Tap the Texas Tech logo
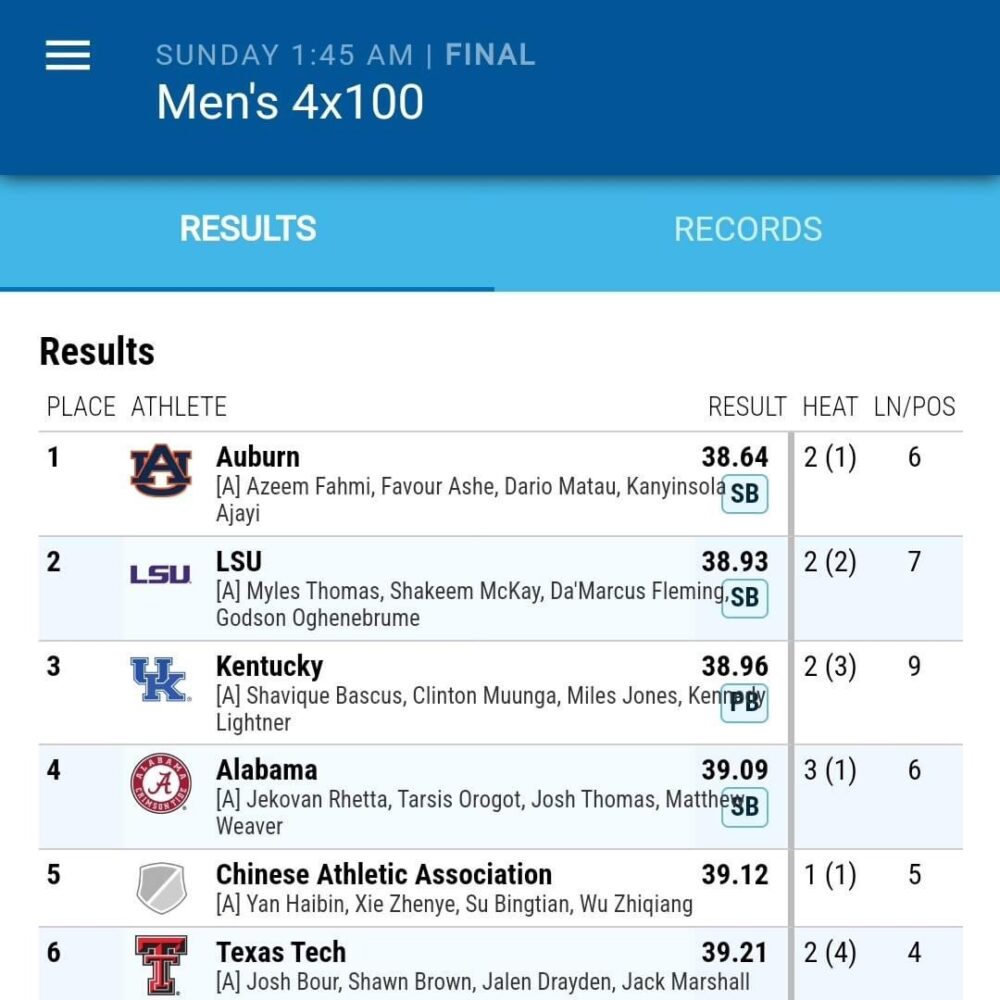Image resolution: width=1000 pixels, height=1000 pixels. coord(161,965)
